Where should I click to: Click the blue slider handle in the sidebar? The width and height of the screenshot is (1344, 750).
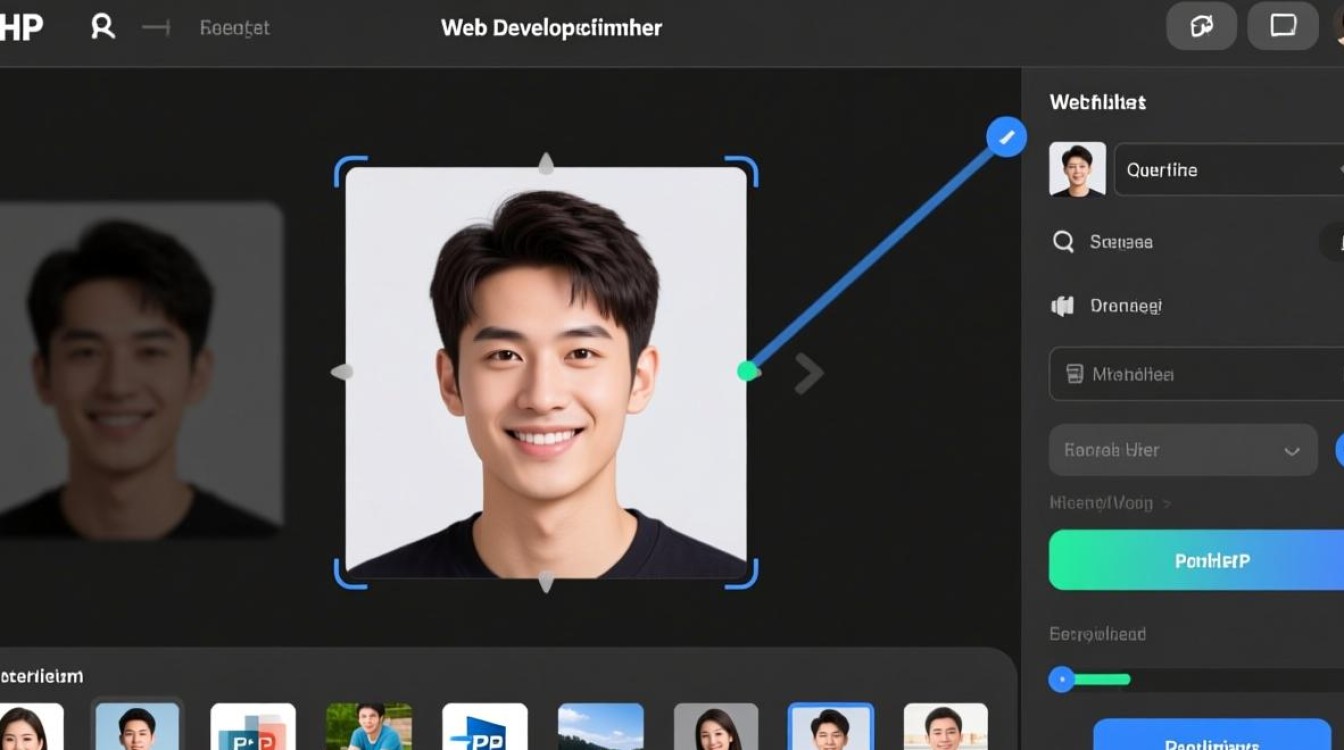[x=1062, y=679]
